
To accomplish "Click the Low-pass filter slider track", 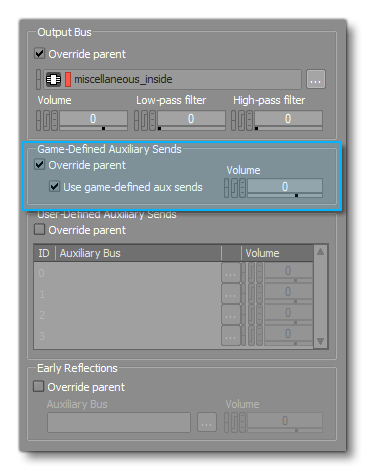I will 191,128.
